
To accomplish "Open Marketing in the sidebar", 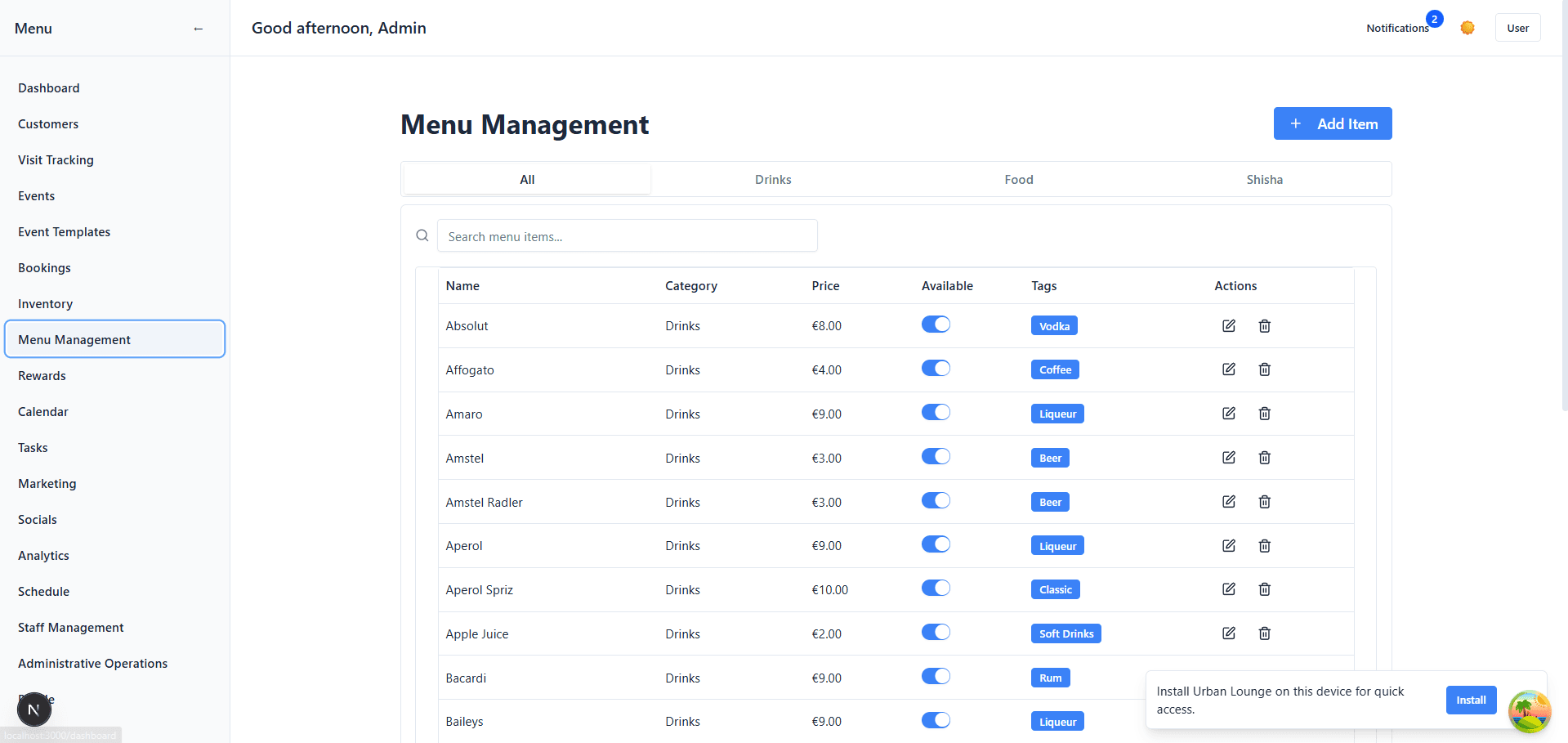I will point(114,484).
